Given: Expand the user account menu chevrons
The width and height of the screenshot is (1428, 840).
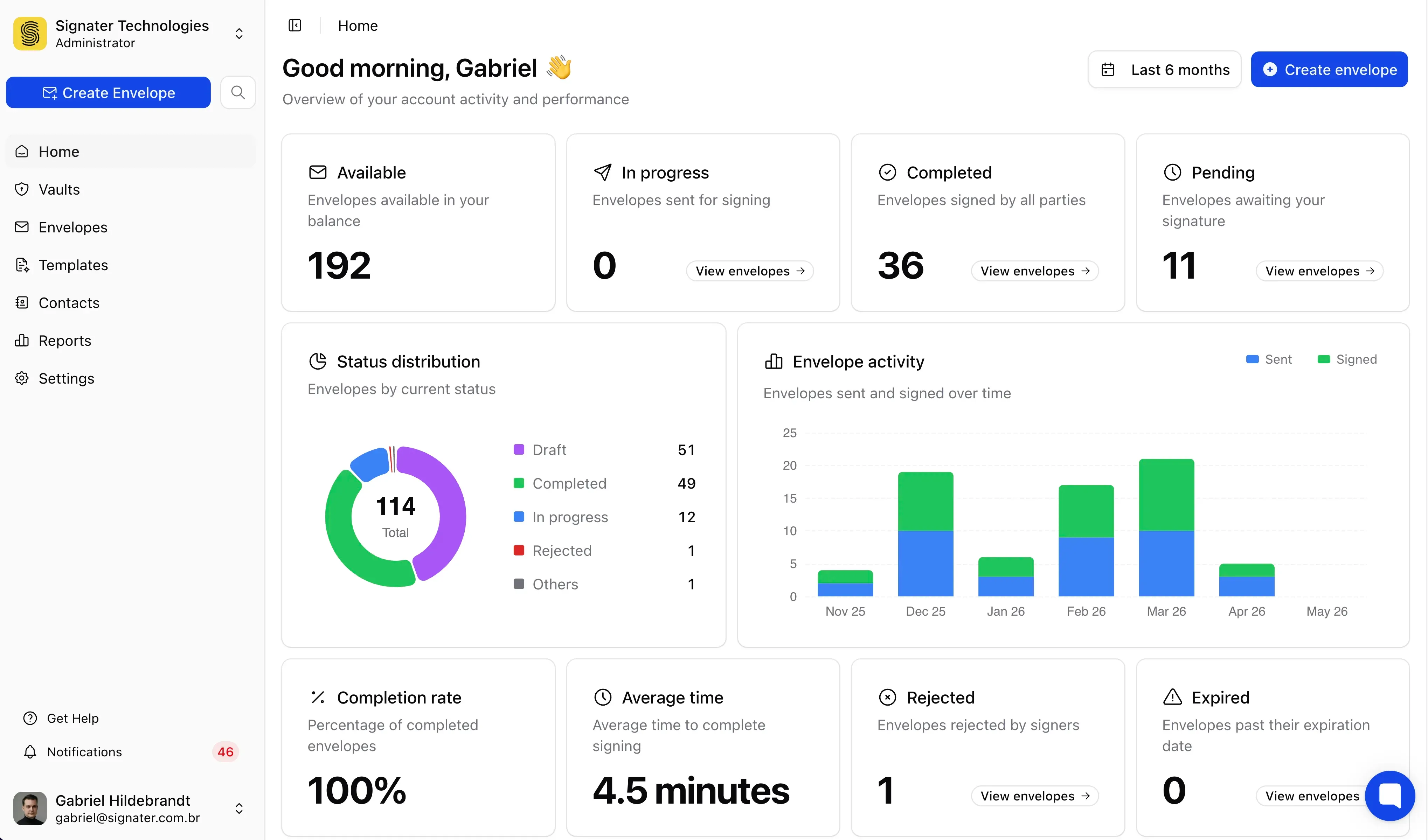Looking at the screenshot, I should point(239,808).
